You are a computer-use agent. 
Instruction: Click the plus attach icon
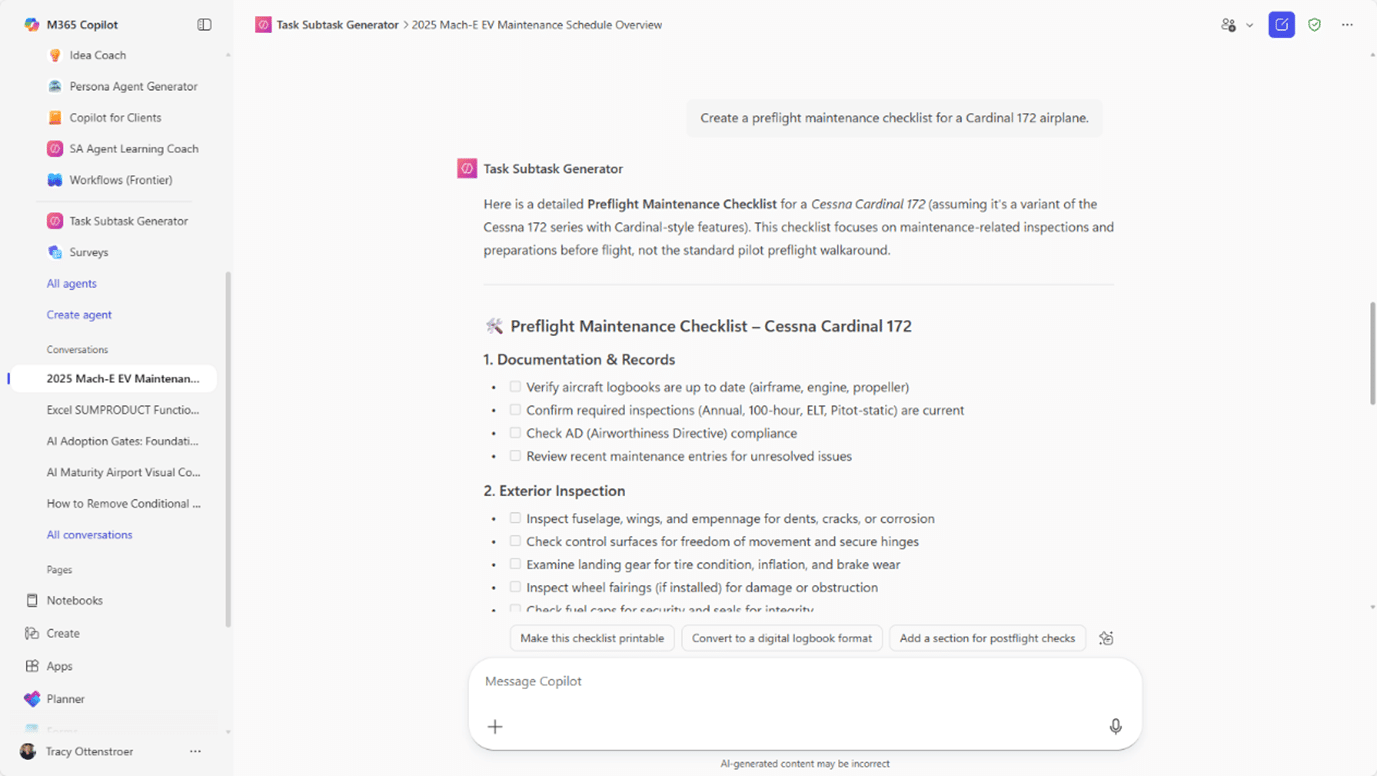[495, 727]
